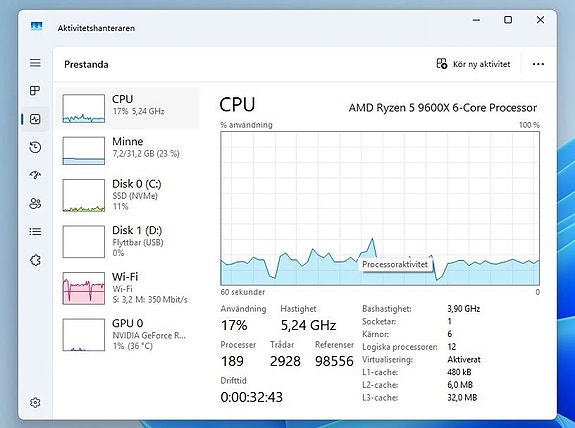The height and width of the screenshot is (428, 575).
Task: Click Kör ny aktivitet button
Action: coord(473,64)
